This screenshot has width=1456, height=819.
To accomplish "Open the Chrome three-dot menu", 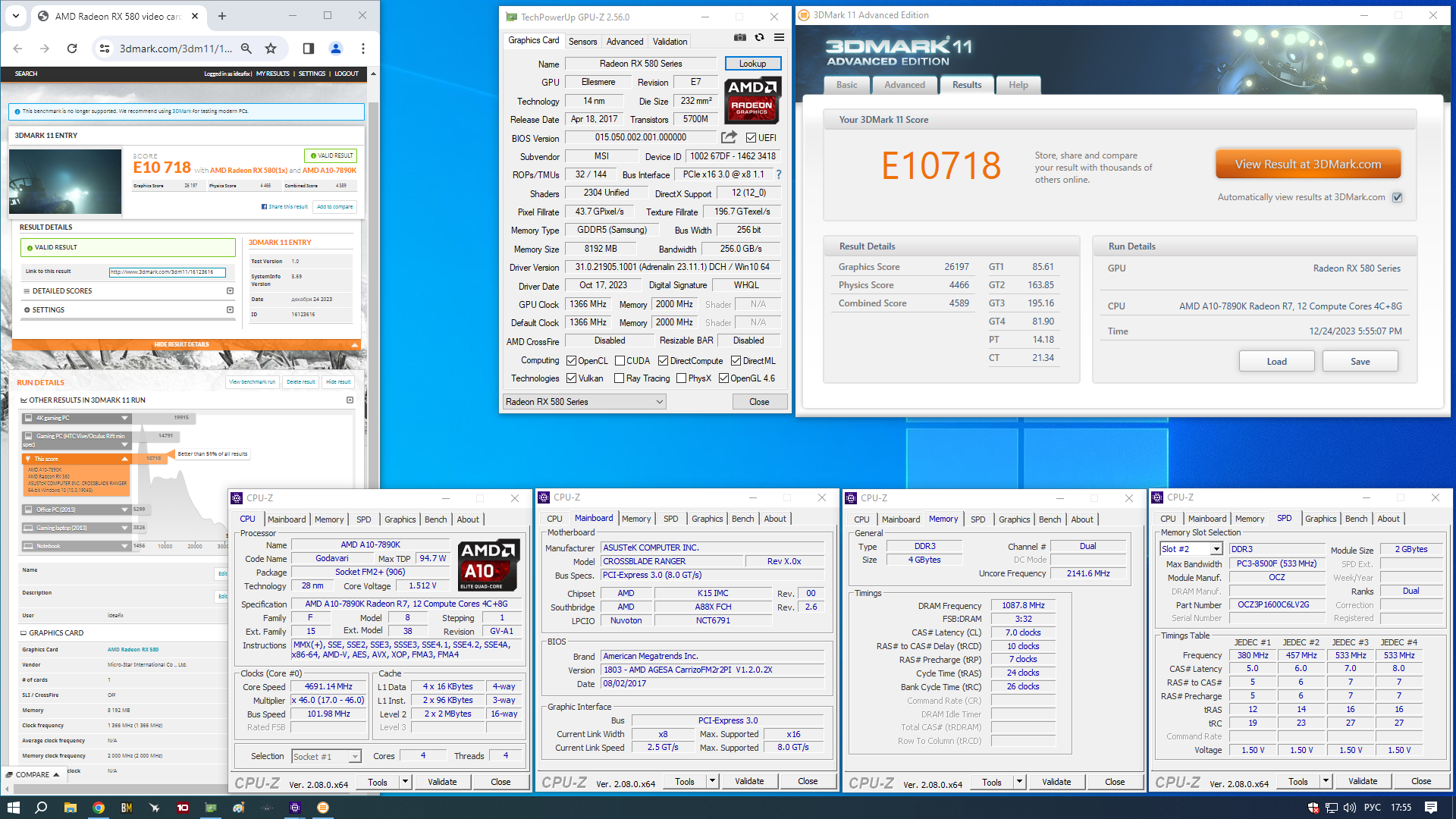I will click(x=363, y=49).
